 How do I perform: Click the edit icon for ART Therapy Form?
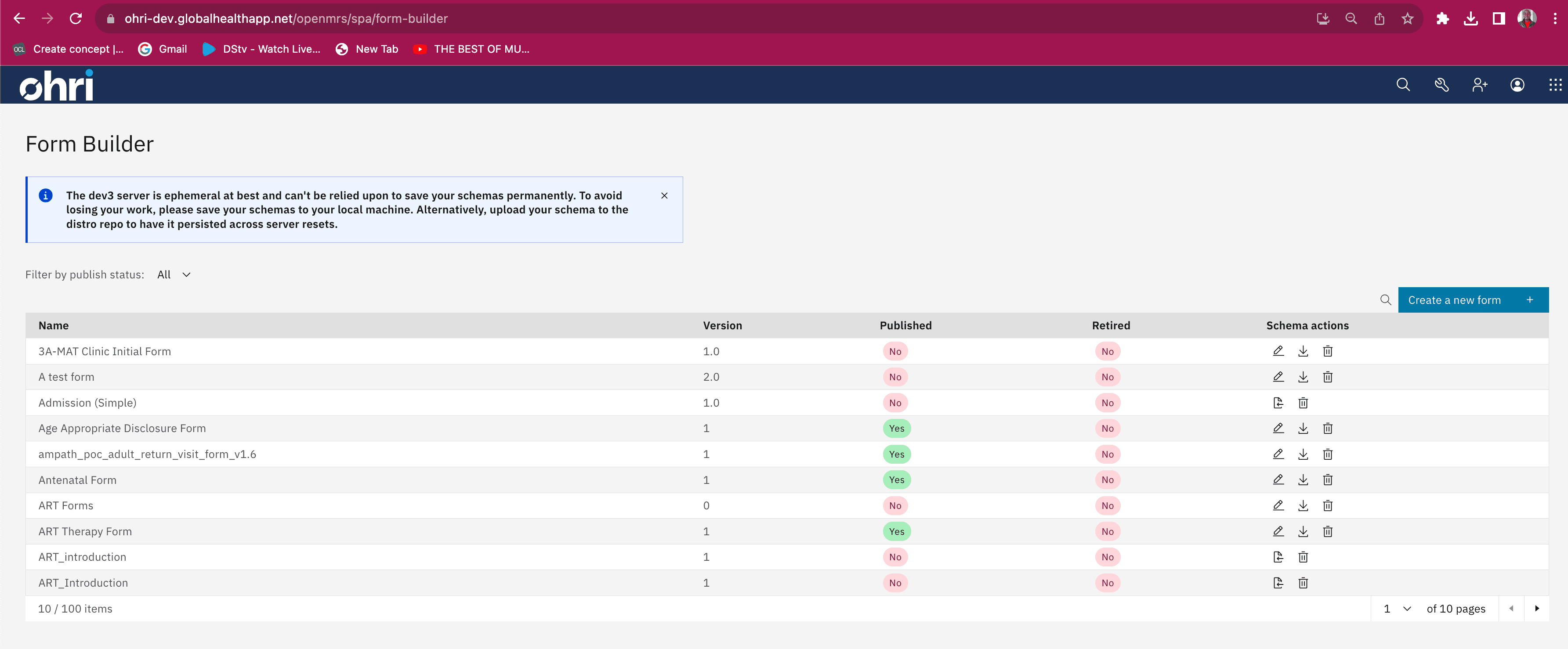1277,531
